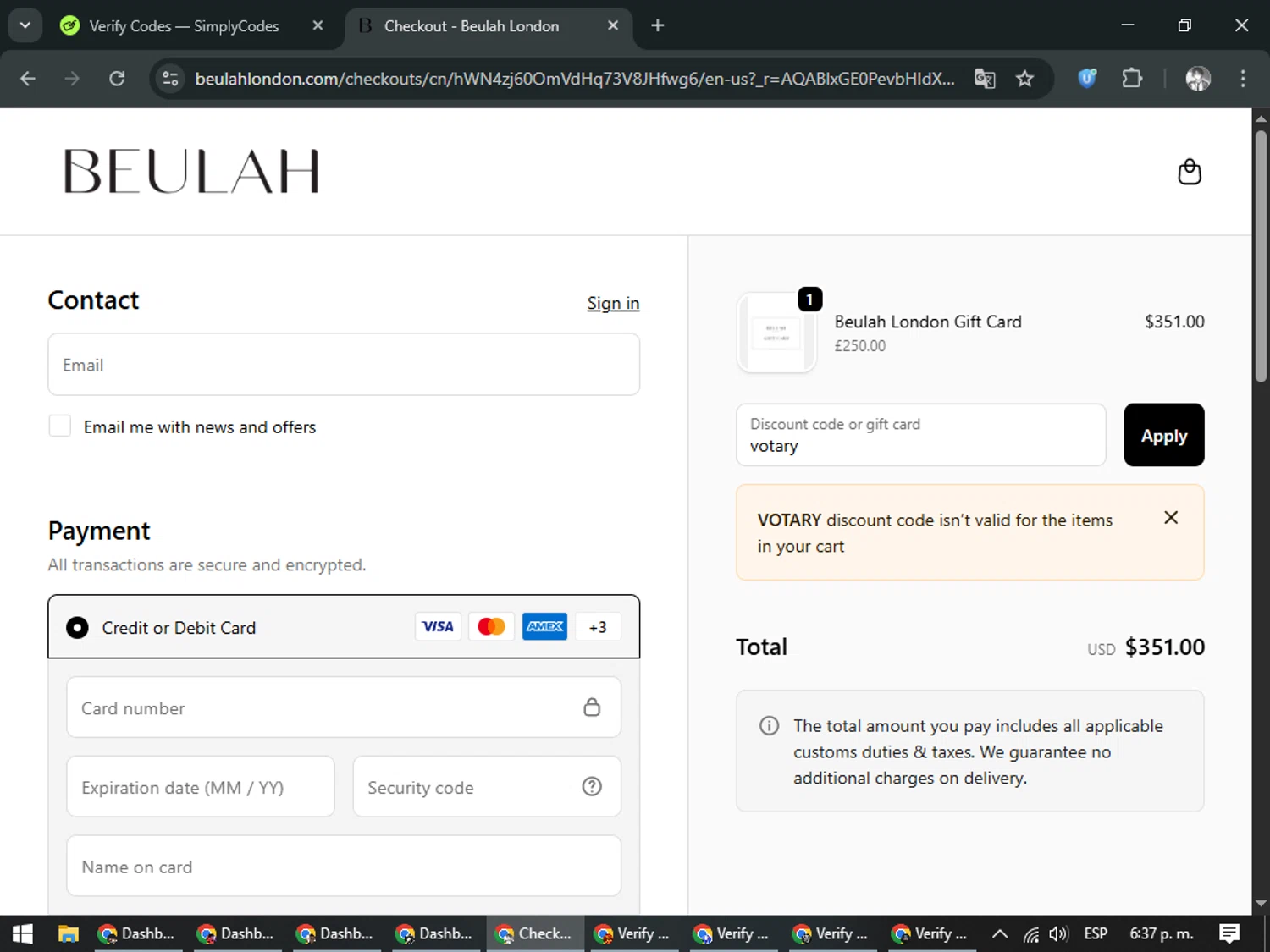Open the tab search dropdown arrow
This screenshot has width=1270, height=952.
25,25
